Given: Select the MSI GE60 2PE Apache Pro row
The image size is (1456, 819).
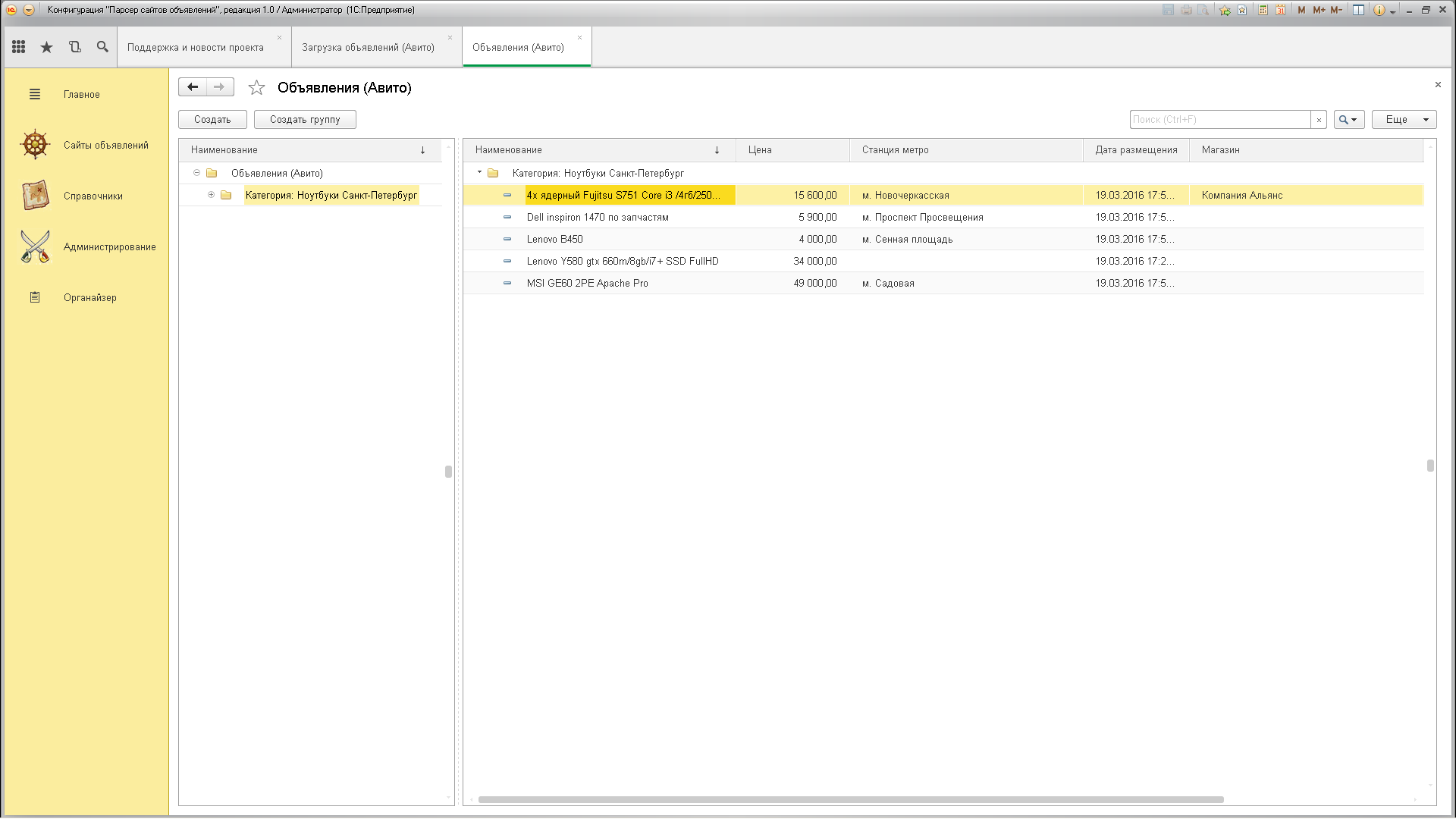Looking at the screenshot, I should point(943,283).
